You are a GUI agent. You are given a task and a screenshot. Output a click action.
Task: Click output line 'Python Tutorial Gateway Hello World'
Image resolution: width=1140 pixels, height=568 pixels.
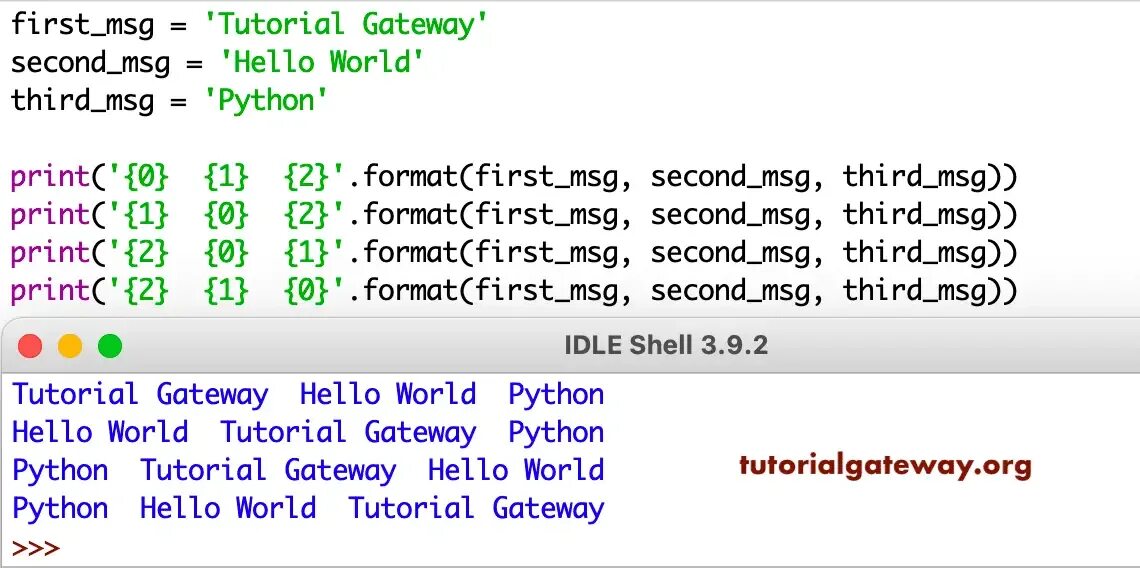[x=308, y=471]
